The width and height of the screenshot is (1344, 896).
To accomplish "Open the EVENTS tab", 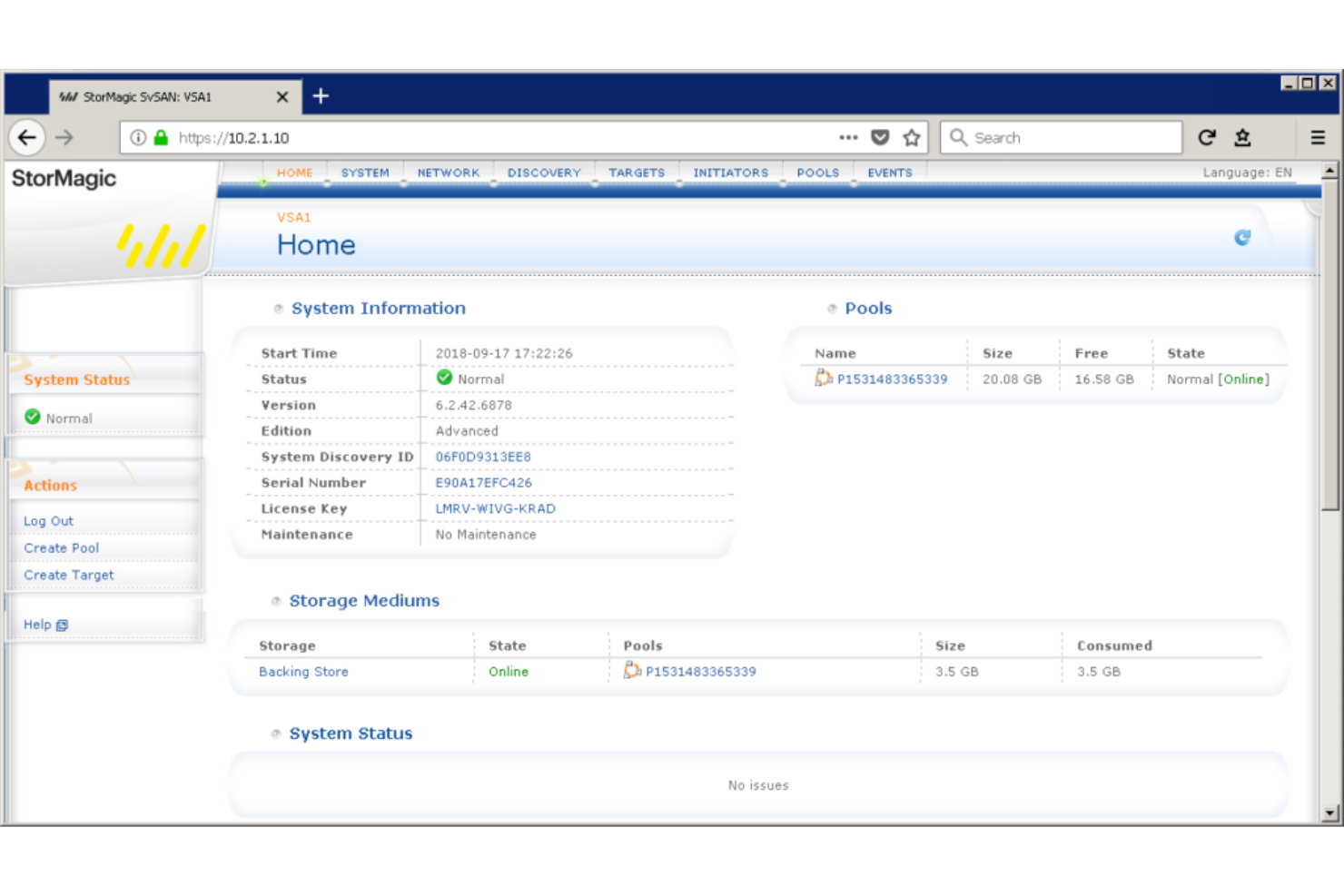I will 889,172.
